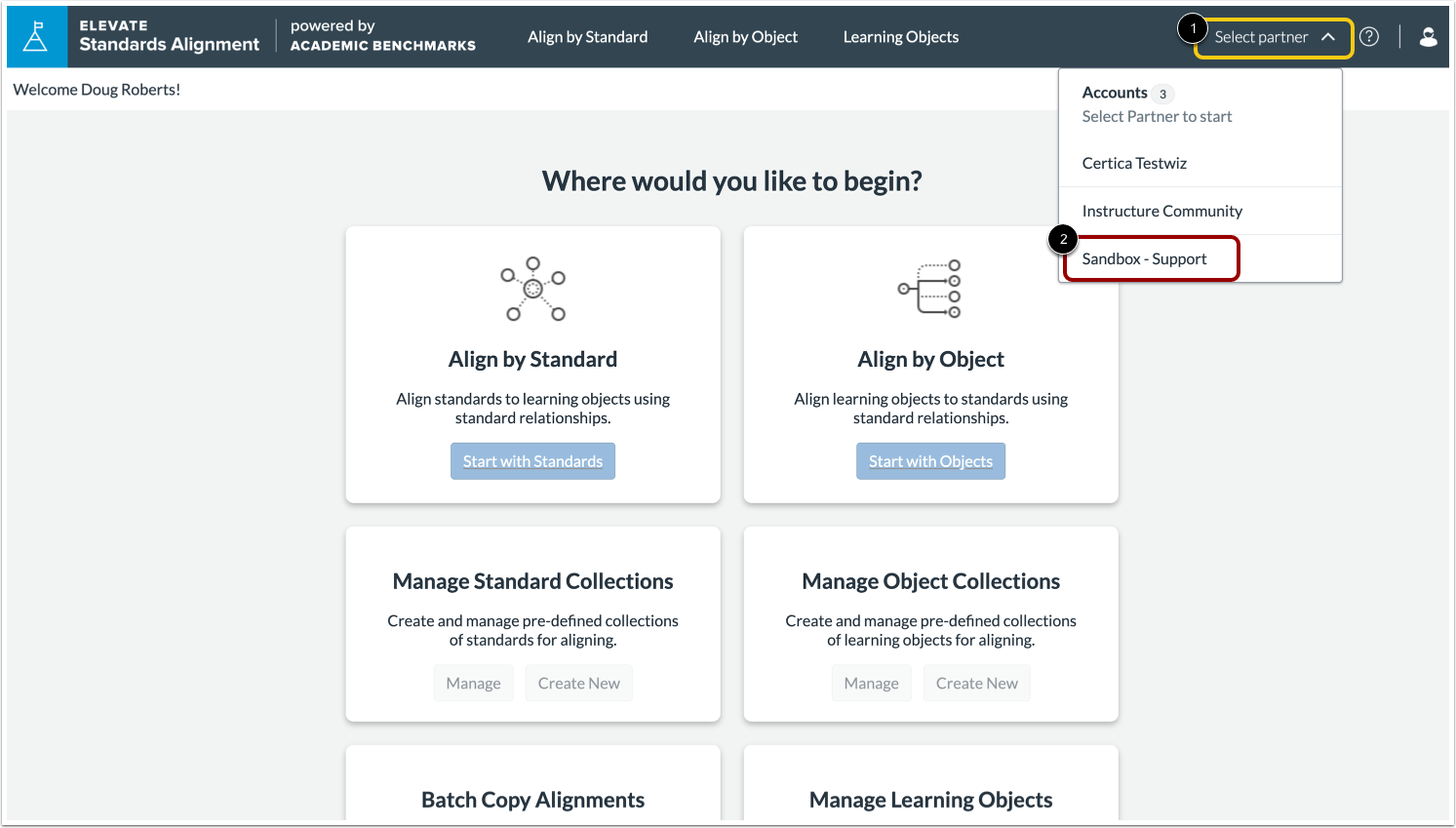Open Align by Object in the navigation bar

pyautogui.click(x=745, y=37)
